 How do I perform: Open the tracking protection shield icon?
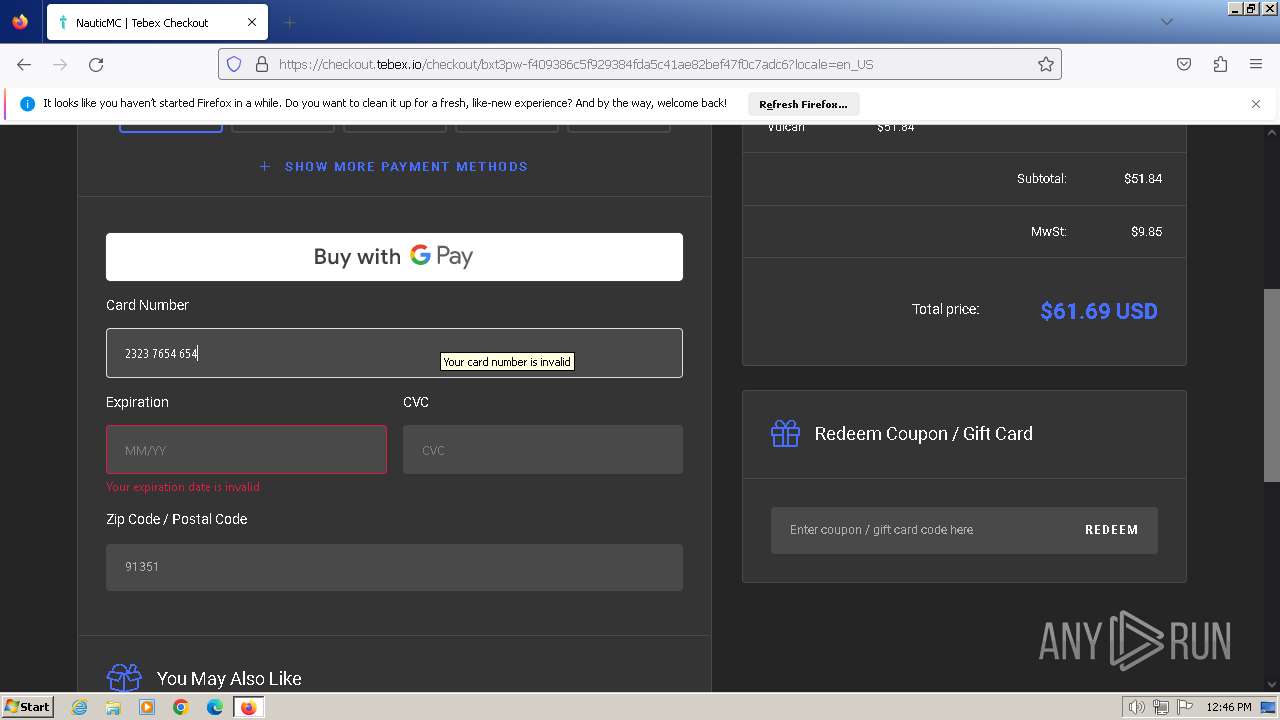234,64
